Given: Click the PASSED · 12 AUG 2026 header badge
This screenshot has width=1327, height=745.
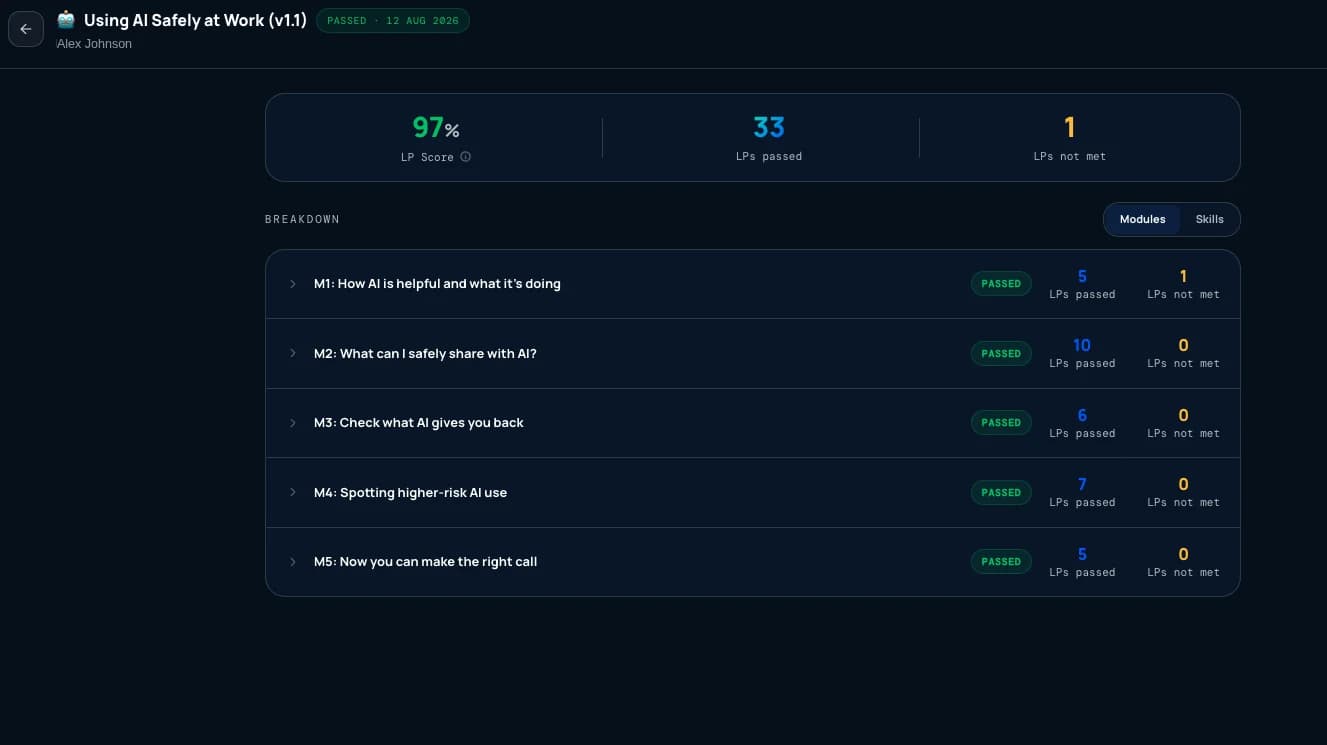Looking at the screenshot, I should [x=393, y=20].
